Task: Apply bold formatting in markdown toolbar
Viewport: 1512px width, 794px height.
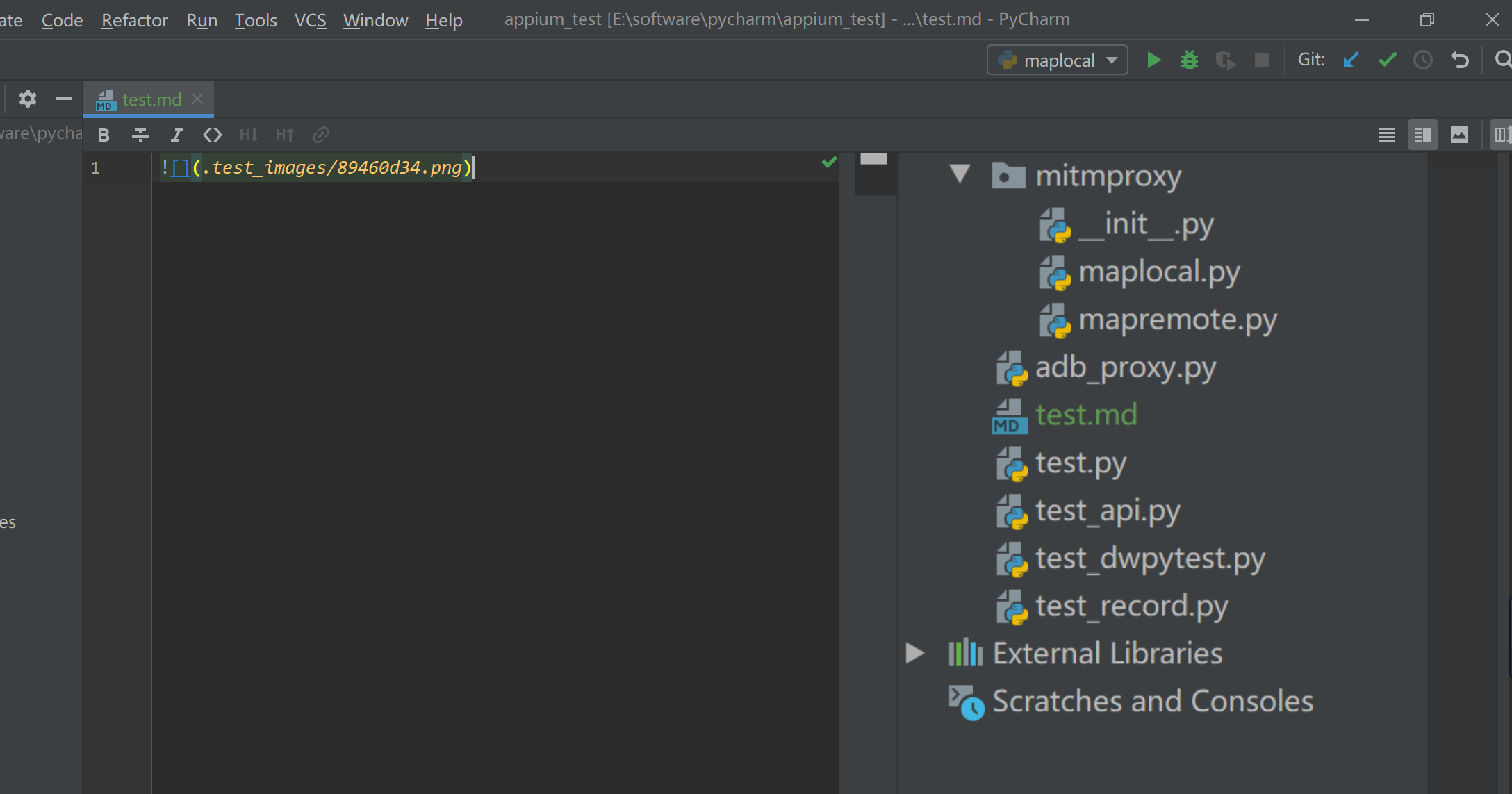Action: pos(104,135)
